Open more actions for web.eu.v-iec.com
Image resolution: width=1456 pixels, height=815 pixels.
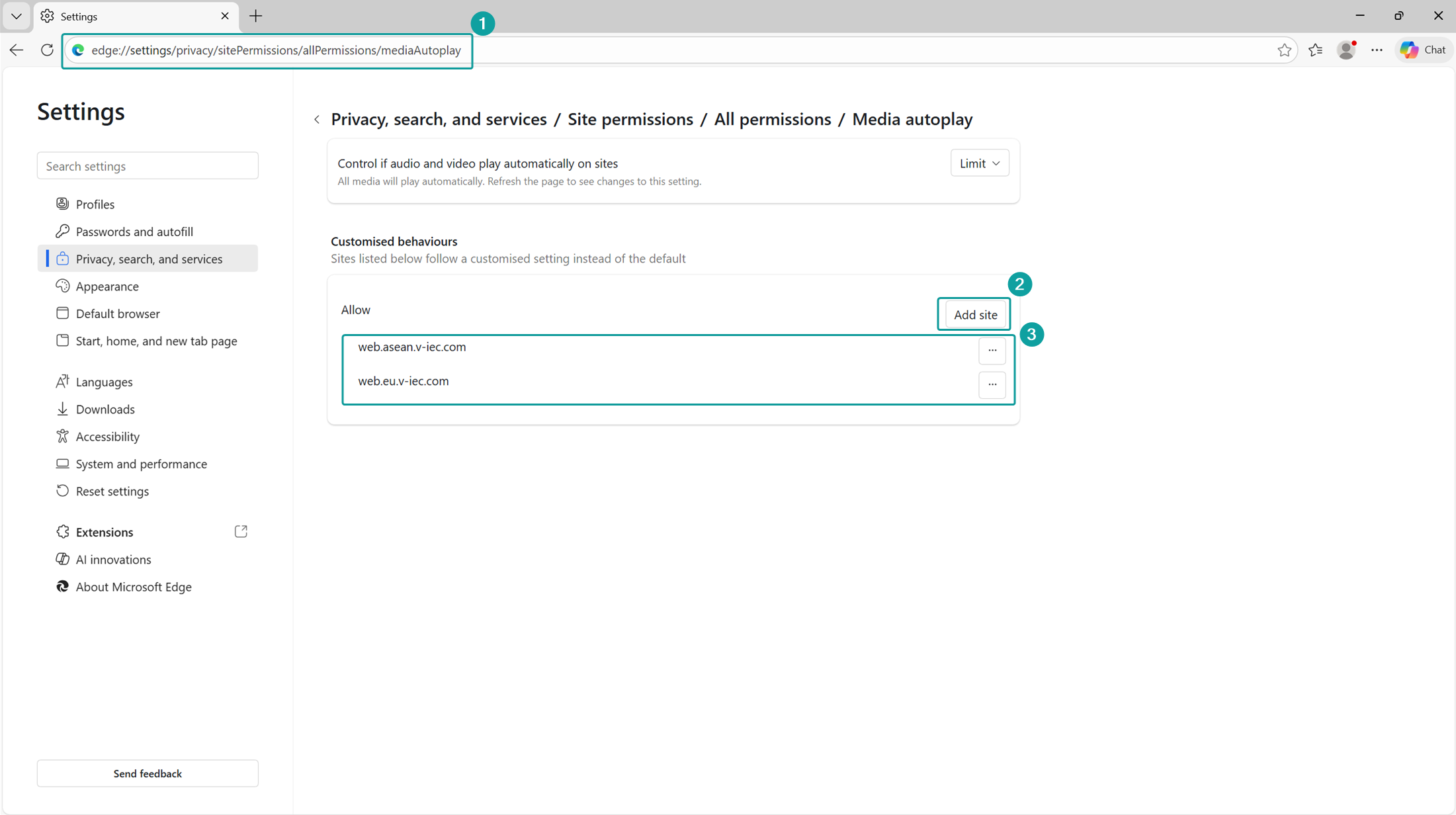click(992, 384)
